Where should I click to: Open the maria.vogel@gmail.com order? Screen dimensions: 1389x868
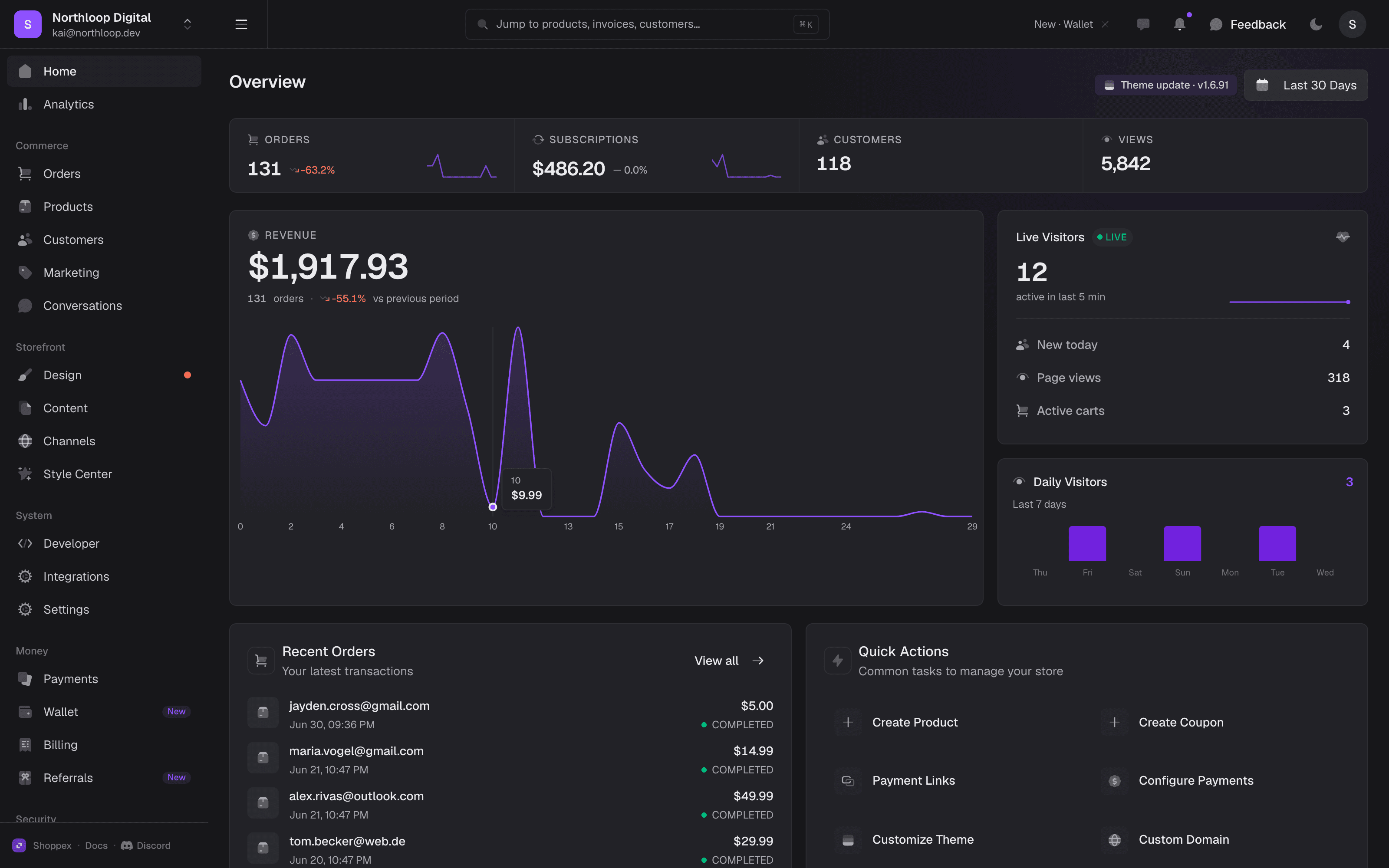click(510, 759)
